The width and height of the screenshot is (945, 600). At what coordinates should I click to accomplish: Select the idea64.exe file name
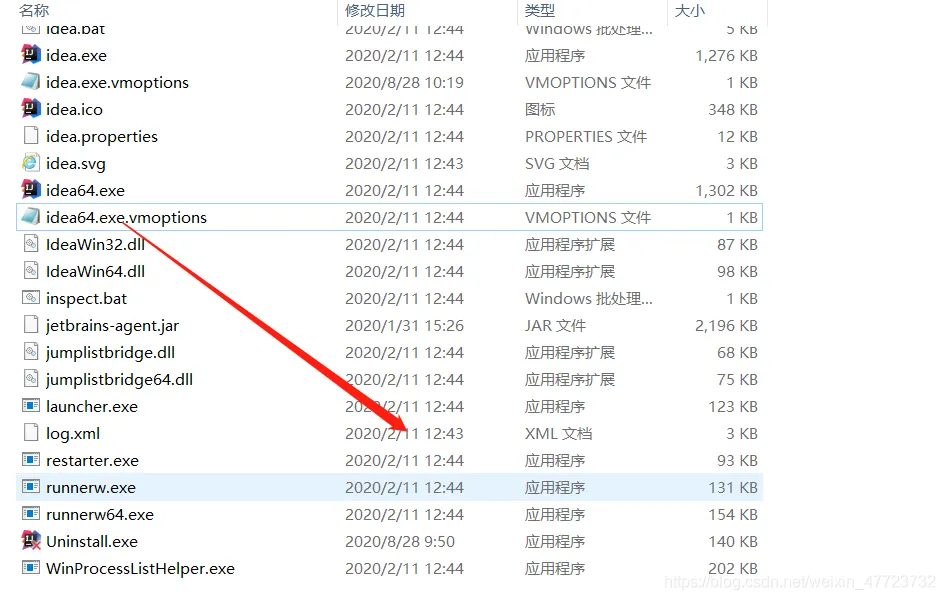click(86, 190)
